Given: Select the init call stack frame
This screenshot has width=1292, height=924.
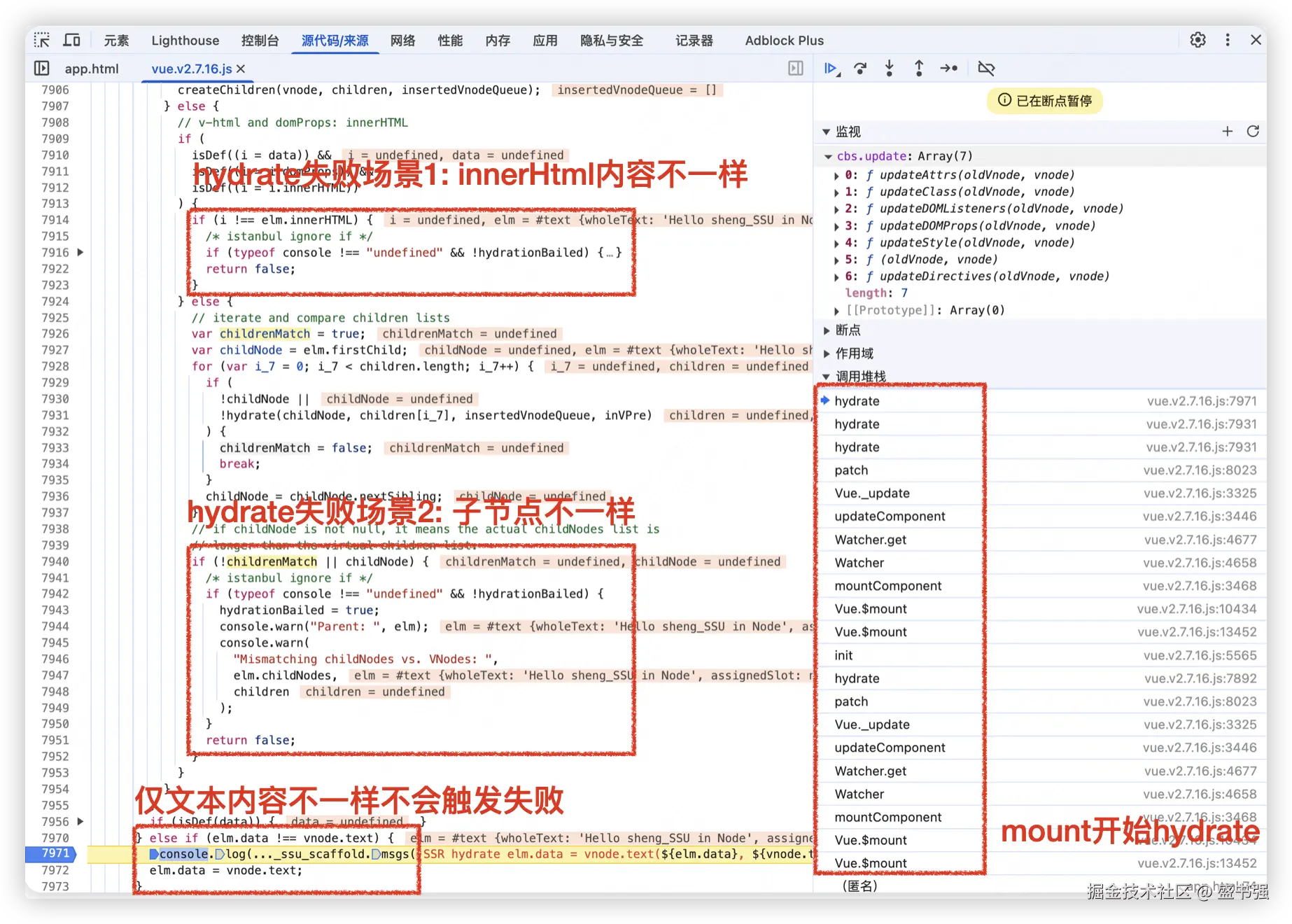Looking at the screenshot, I should tap(1040, 655).
